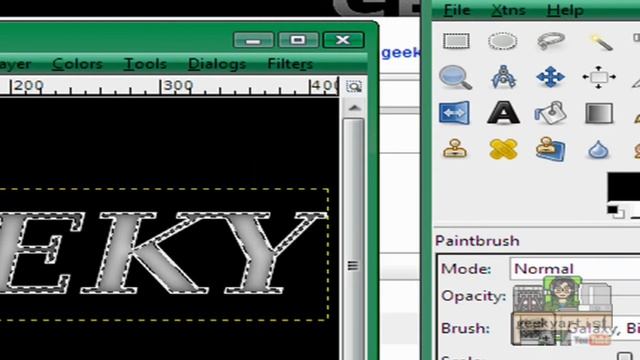Viewport: 640px width, 360px height.
Task: Select the Zoom magnifier tool in toolbox
Action: (x=456, y=77)
